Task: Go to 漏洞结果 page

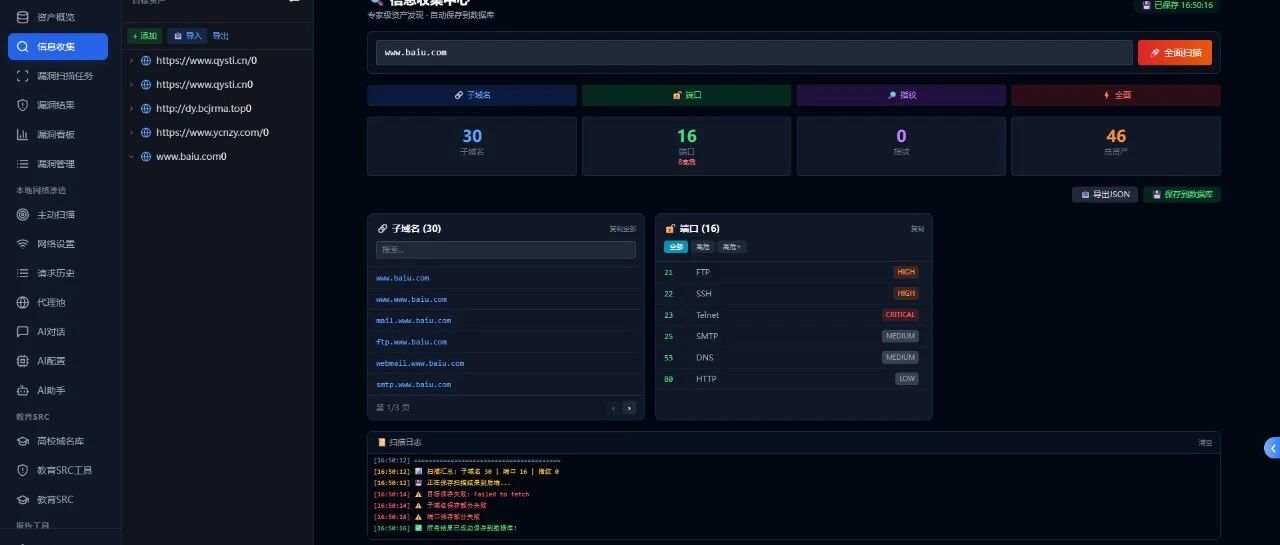Action: 60,105
